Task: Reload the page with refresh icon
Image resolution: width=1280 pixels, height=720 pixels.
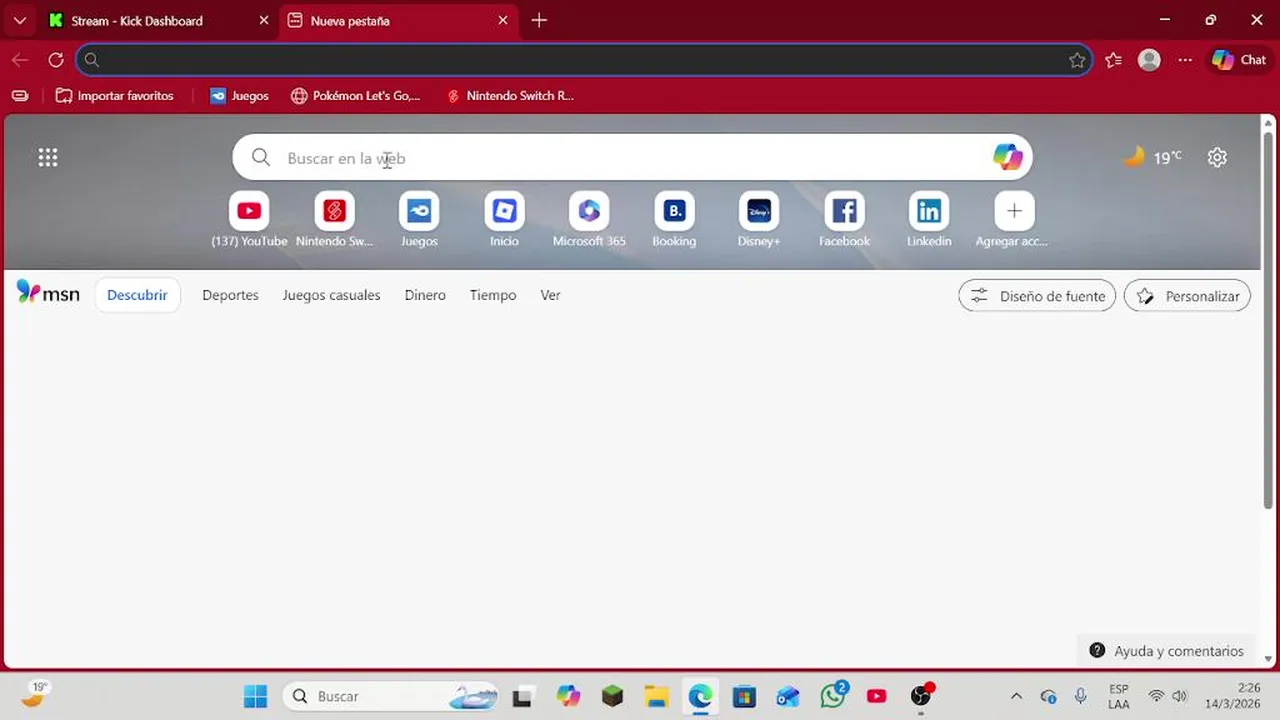Action: click(56, 60)
